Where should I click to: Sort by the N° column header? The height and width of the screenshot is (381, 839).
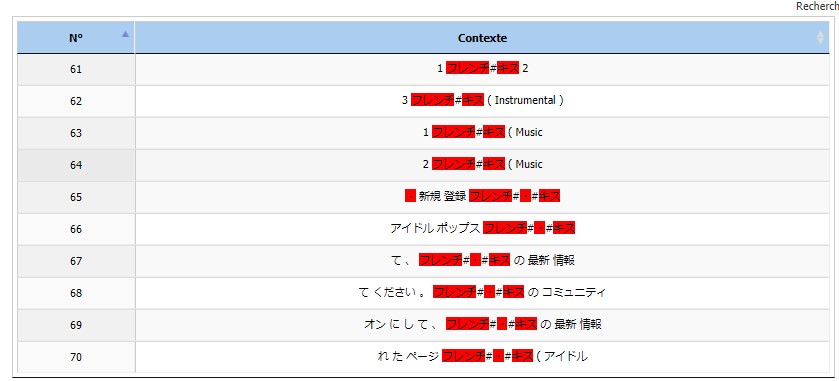[76, 38]
